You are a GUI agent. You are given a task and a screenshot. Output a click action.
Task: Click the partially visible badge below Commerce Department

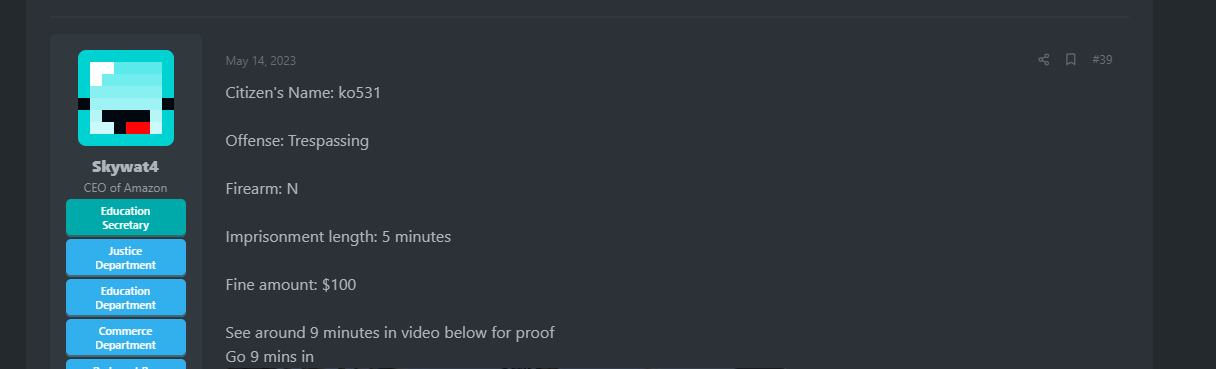pyautogui.click(x=126, y=364)
